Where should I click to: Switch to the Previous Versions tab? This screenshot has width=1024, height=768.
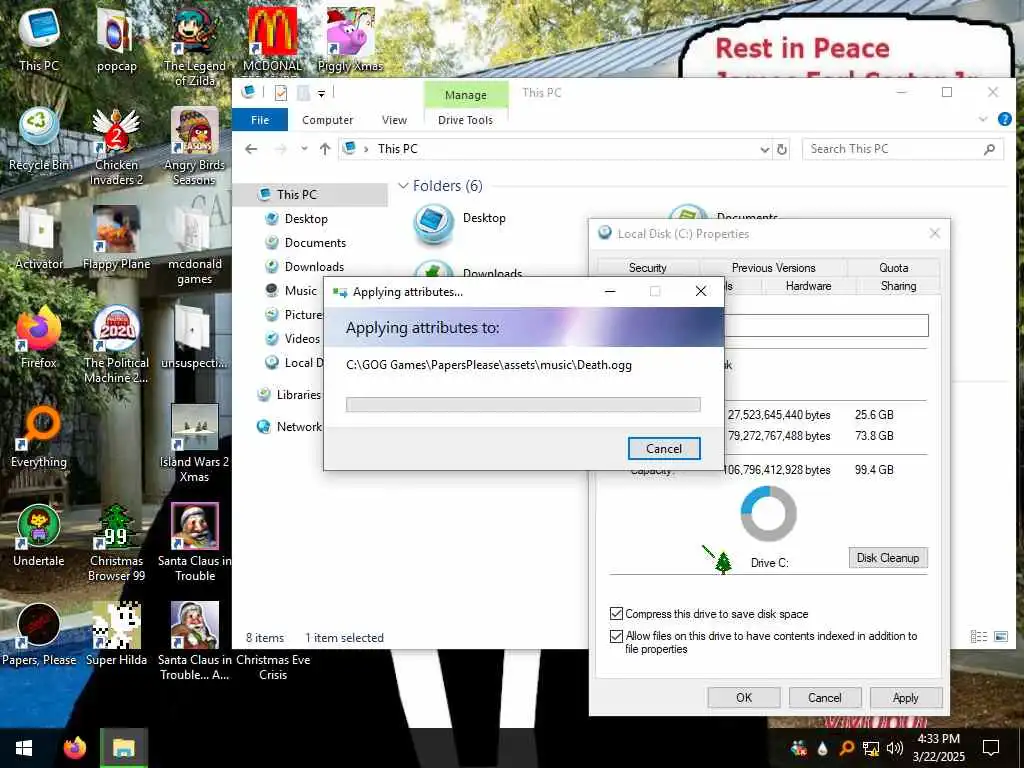click(x=773, y=268)
